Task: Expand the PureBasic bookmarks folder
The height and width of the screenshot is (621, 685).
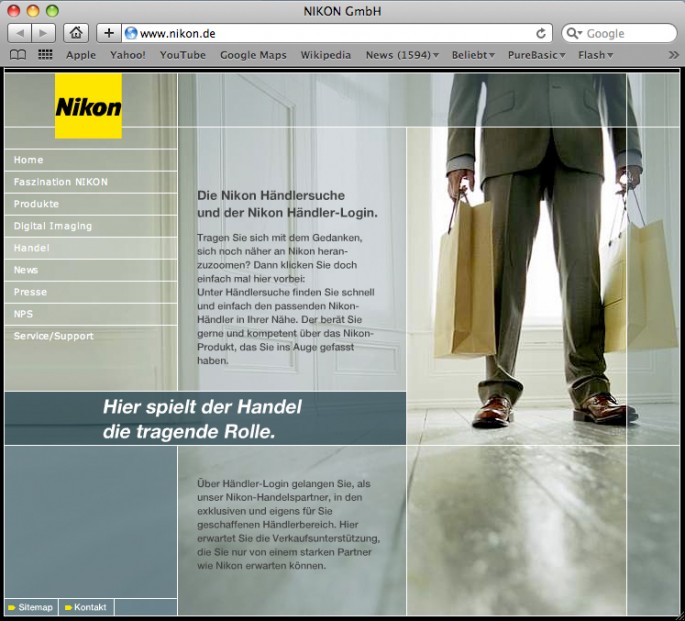Action: [x=536, y=55]
